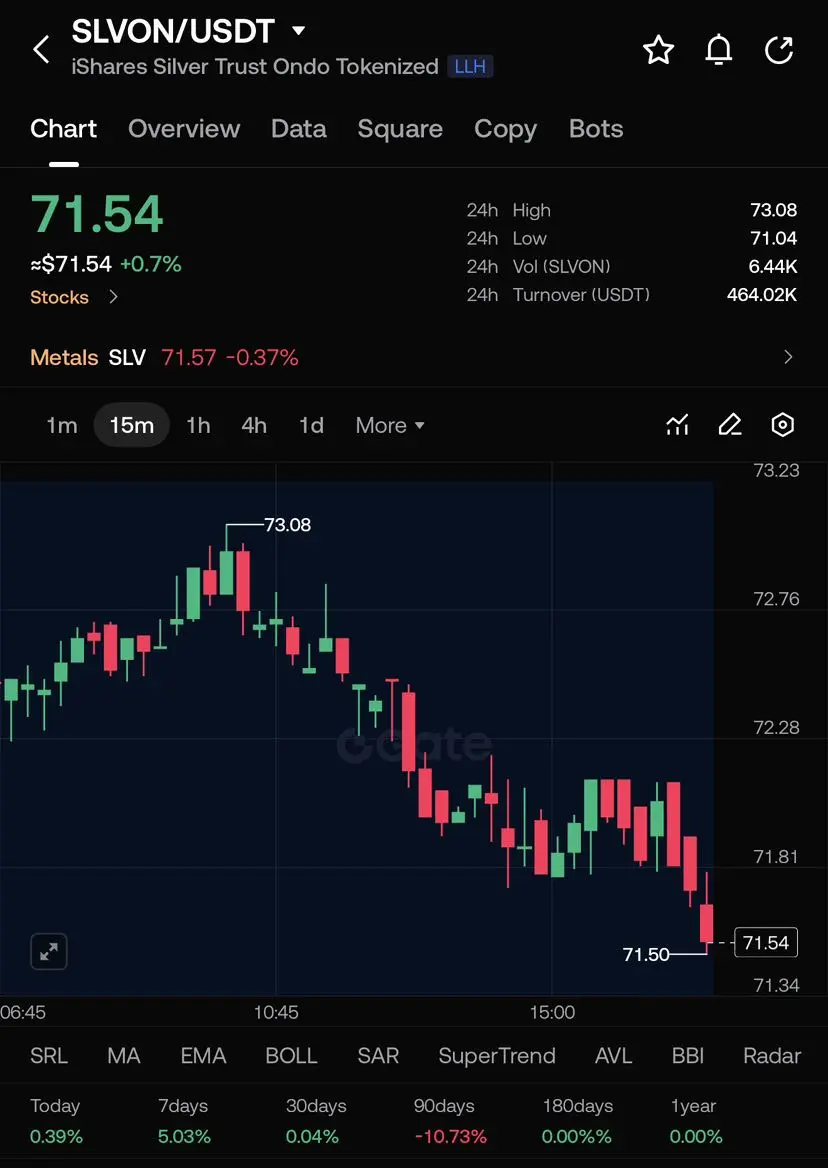The width and height of the screenshot is (828, 1168).
Task: Tap the 24h High value 73.08
Action: tap(774, 210)
